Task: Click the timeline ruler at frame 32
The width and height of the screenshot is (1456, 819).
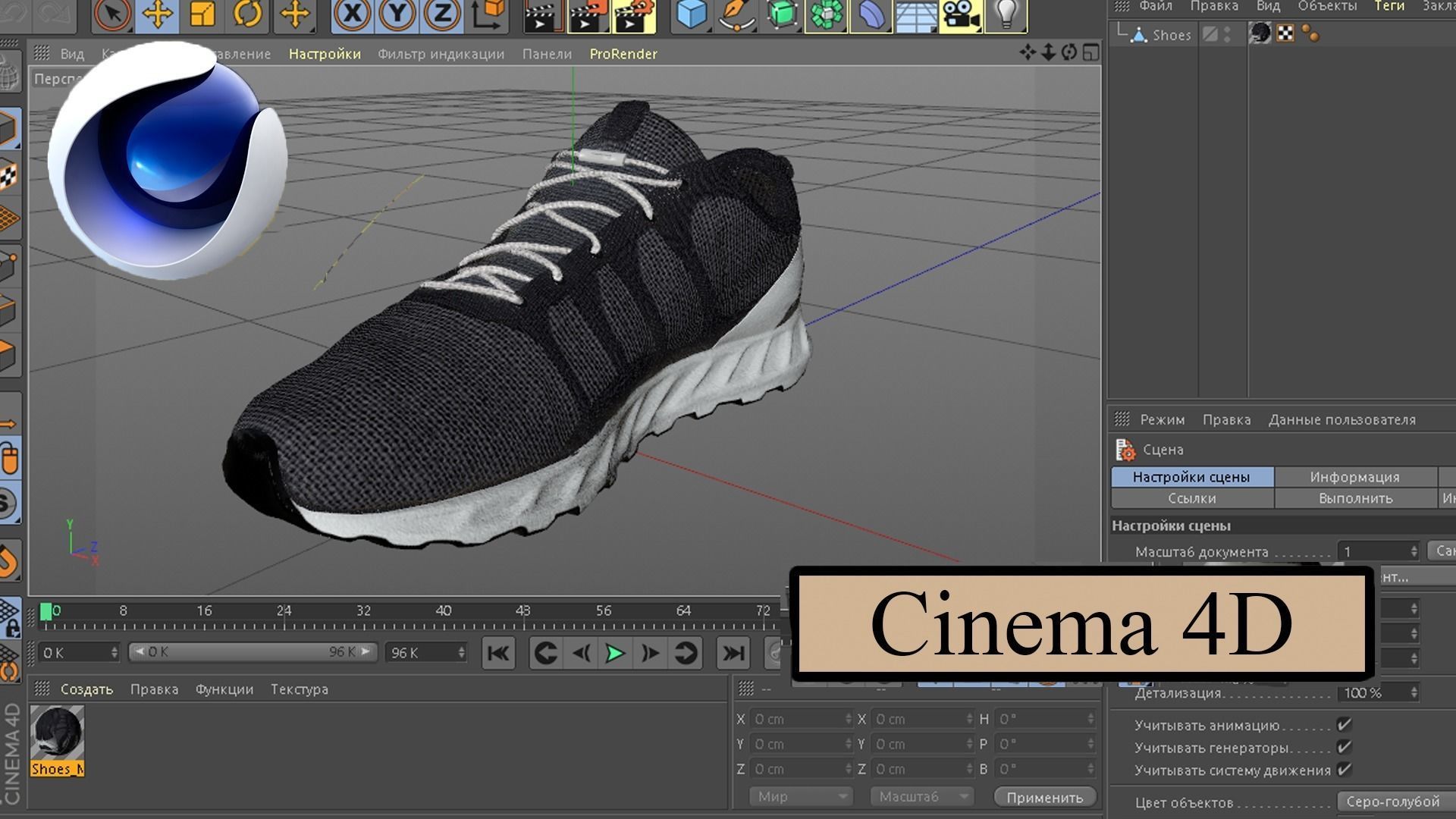Action: 363,610
